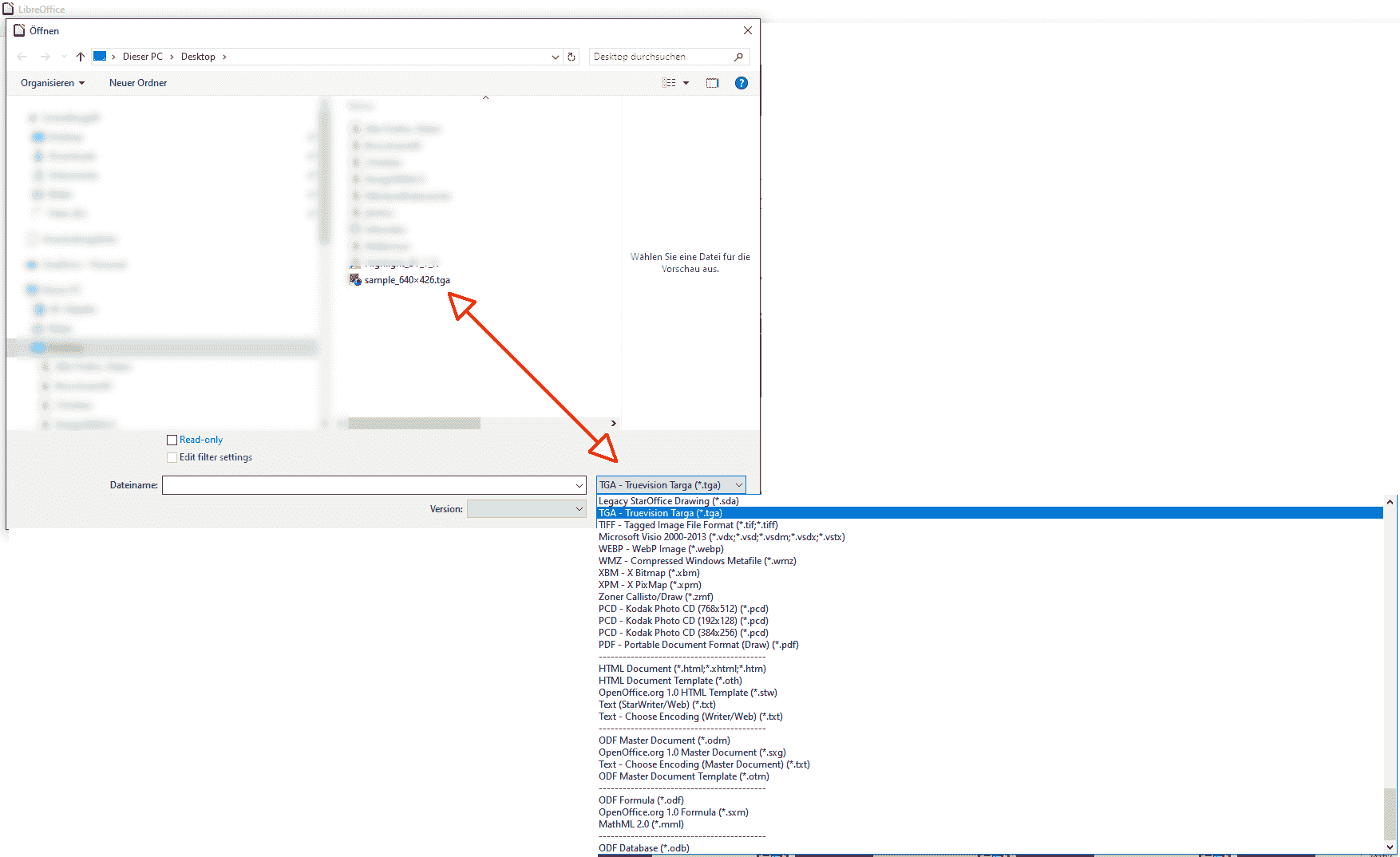
Task: Click the This PC icon in the address bar
Action: [100, 57]
